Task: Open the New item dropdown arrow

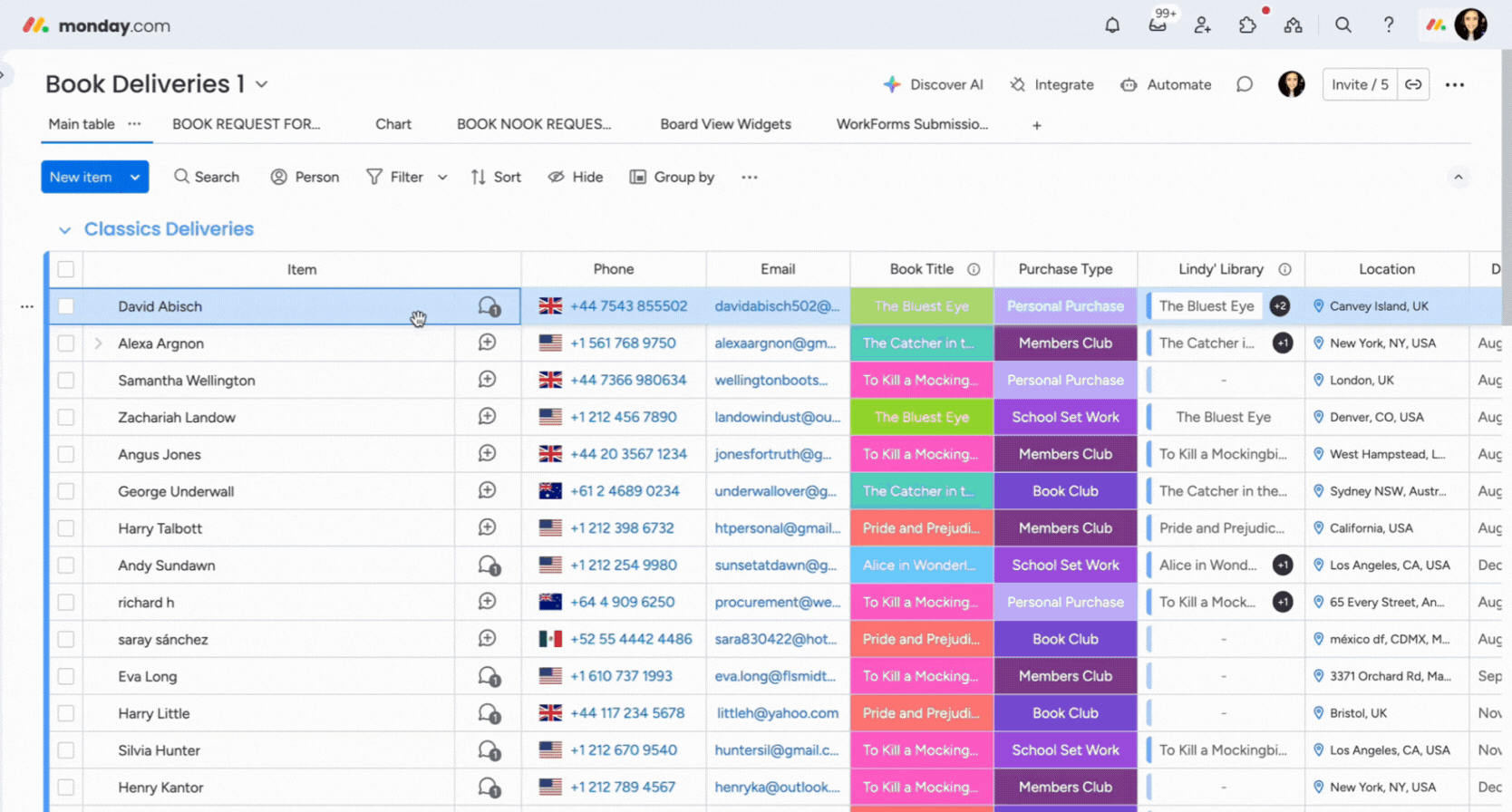Action: click(135, 178)
